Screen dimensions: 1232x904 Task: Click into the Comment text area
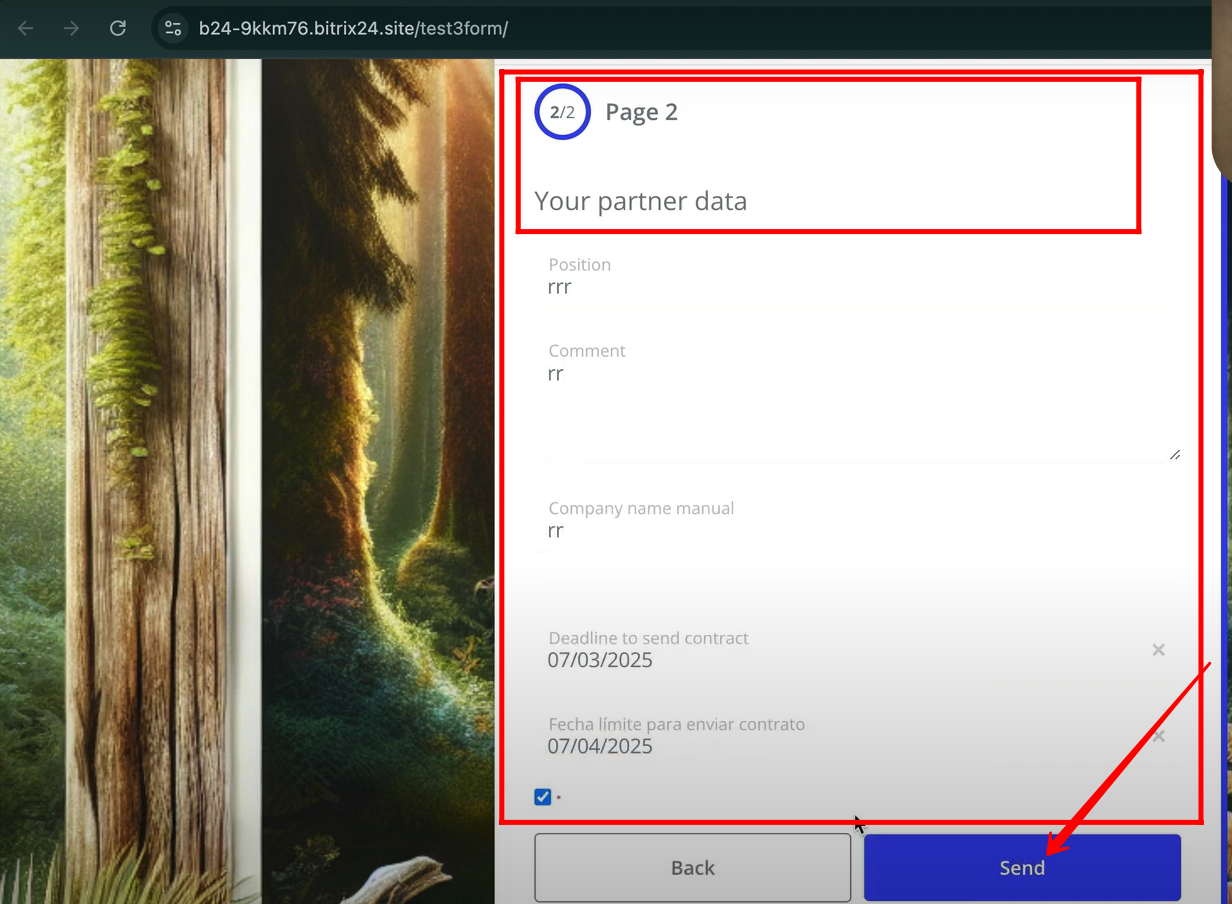point(860,398)
